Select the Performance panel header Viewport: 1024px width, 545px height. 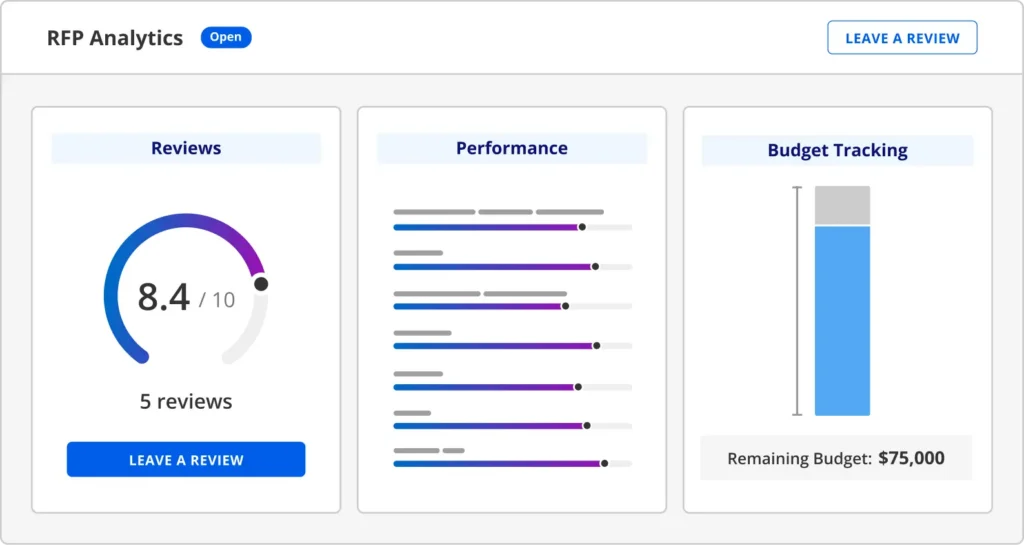(511, 148)
